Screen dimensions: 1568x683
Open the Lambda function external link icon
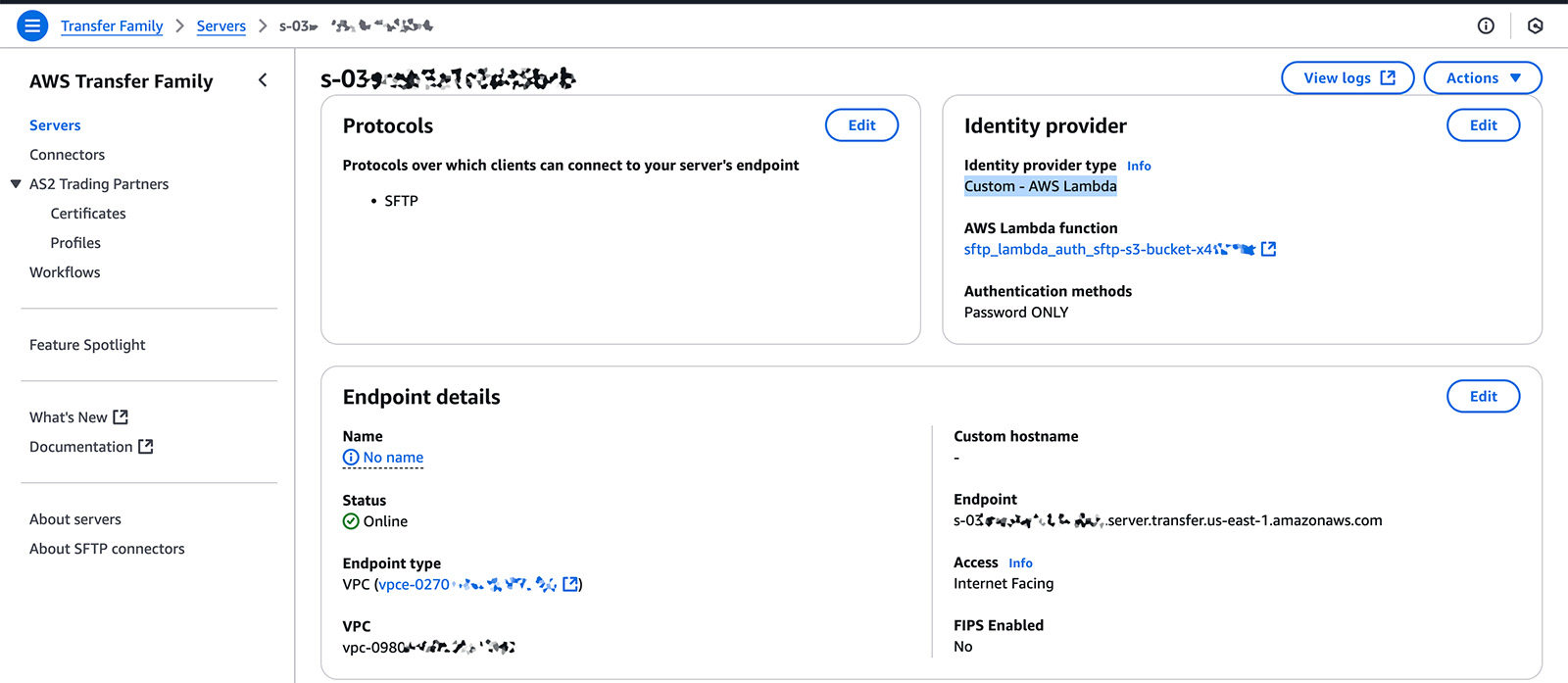[x=1268, y=249]
